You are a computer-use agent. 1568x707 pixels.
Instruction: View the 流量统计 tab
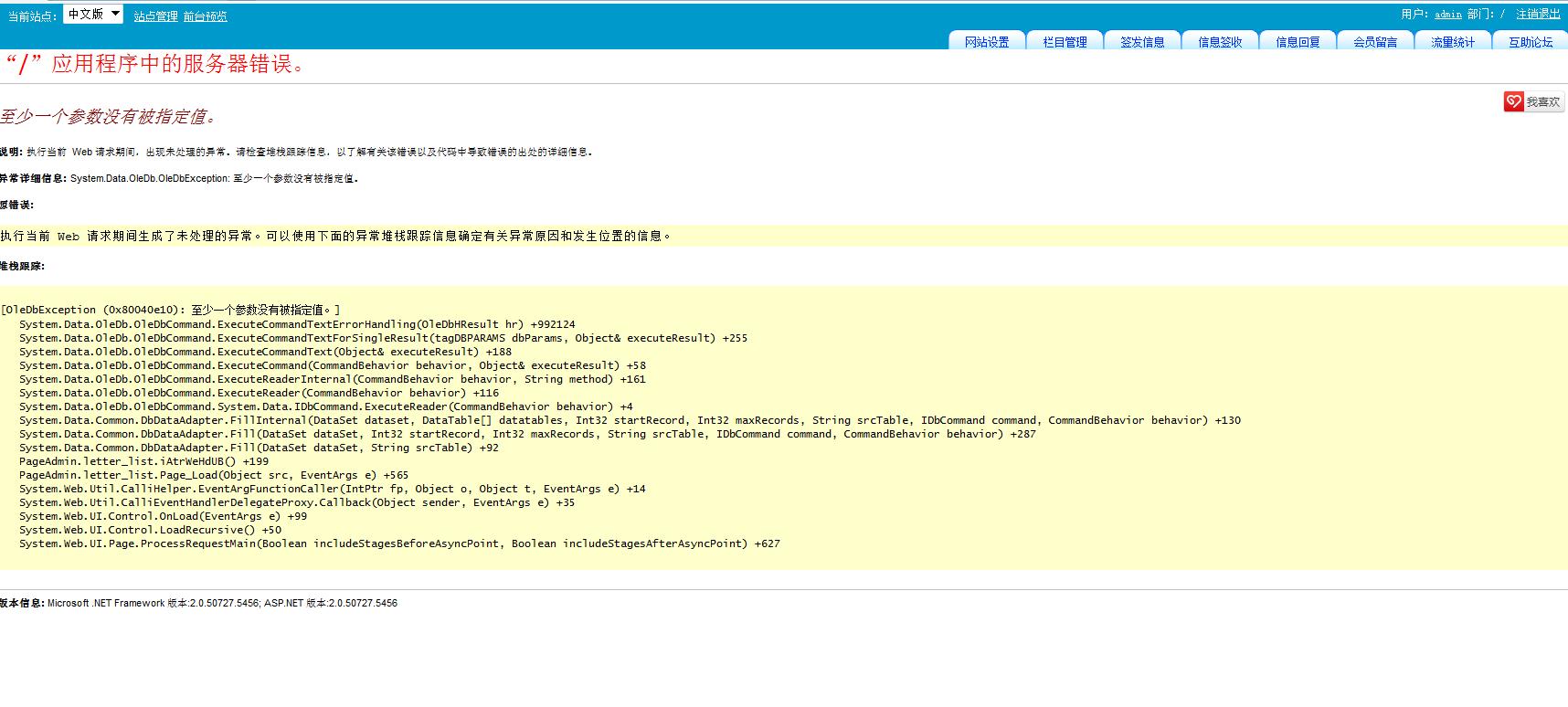[x=1453, y=42]
